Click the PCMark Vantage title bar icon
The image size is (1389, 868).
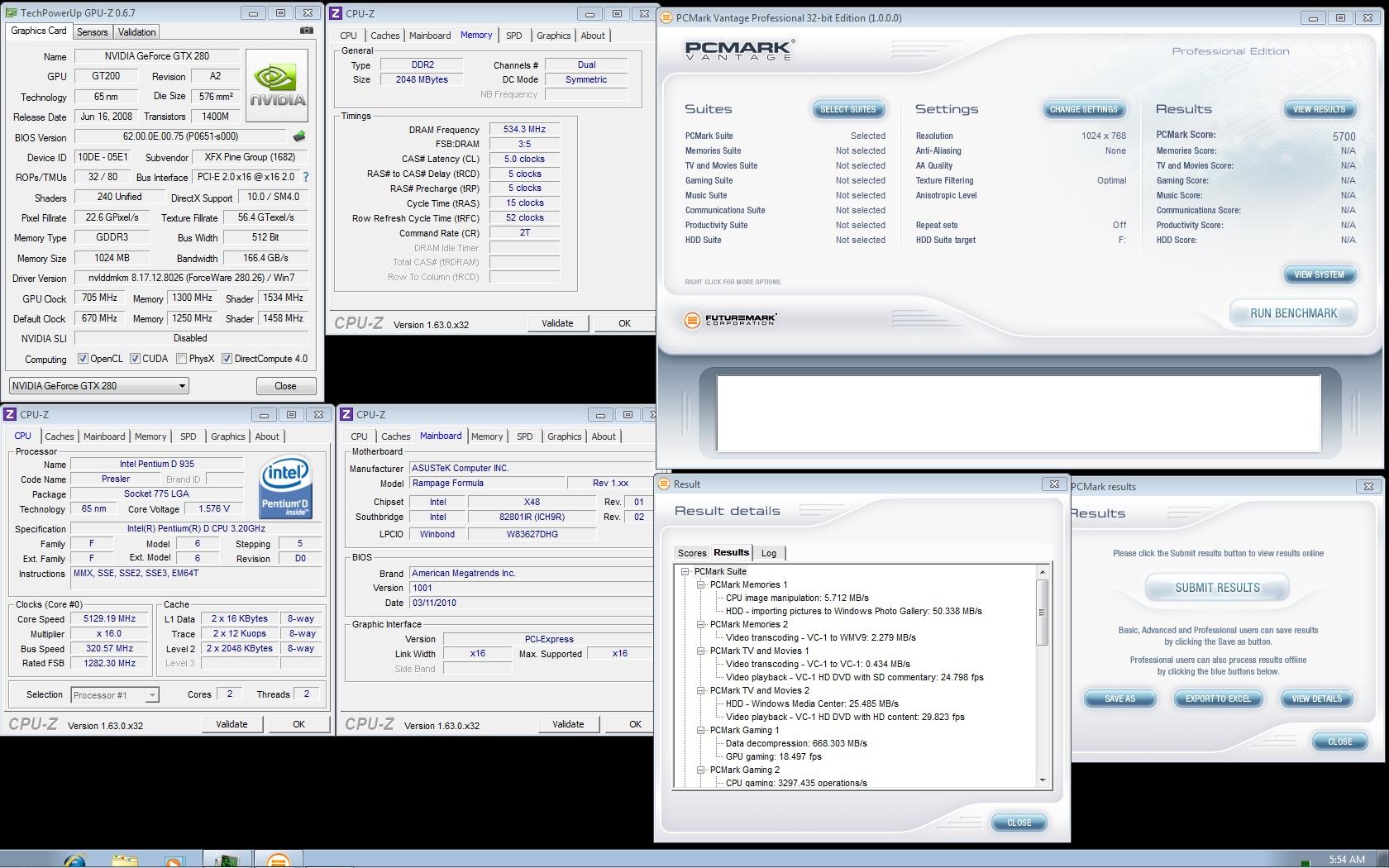click(x=667, y=17)
